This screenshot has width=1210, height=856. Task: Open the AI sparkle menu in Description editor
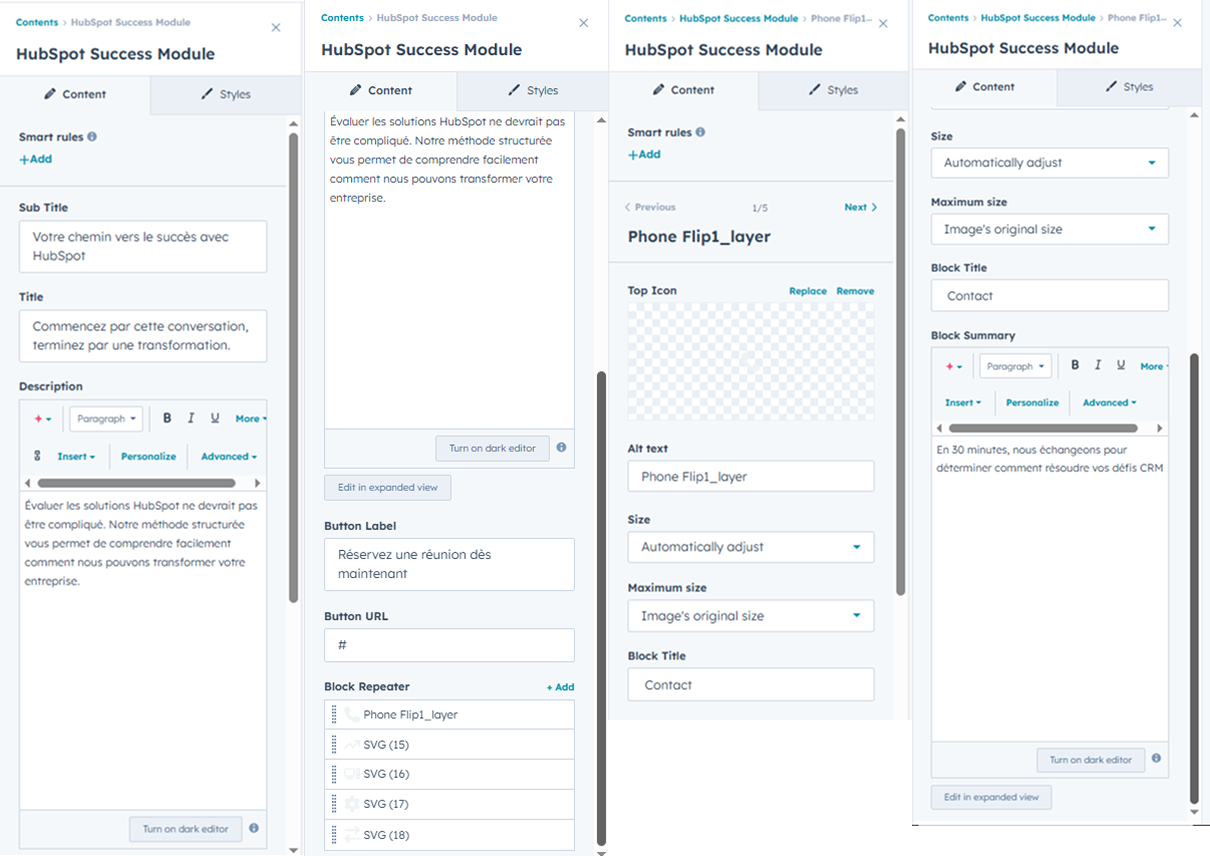pyautogui.click(x=43, y=419)
